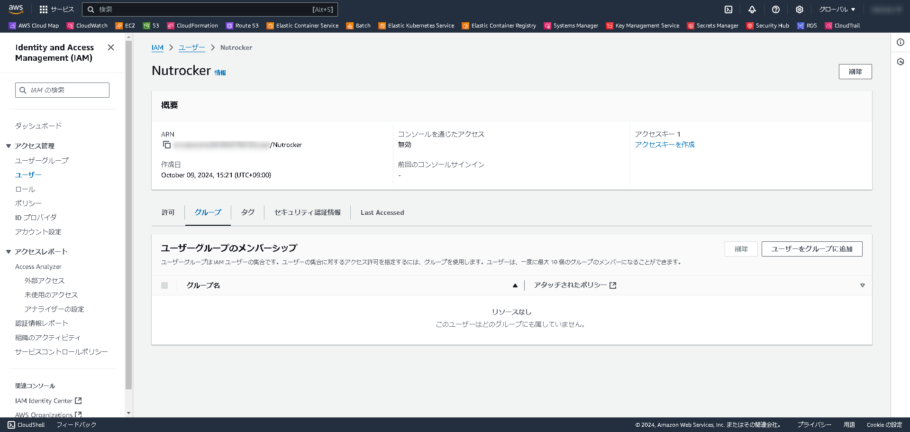The height and width of the screenshot is (432, 910).
Task: Open the Services grid menu
Action: pyautogui.click(x=57, y=9)
